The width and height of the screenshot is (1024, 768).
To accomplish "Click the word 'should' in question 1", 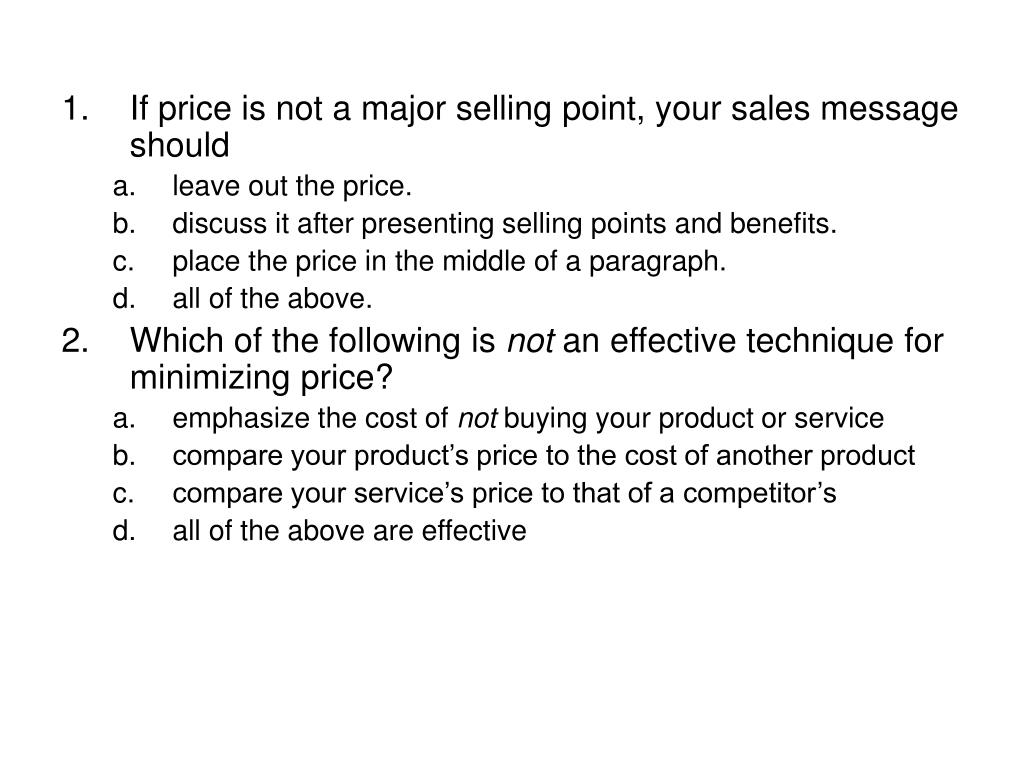I will click(180, 145).
